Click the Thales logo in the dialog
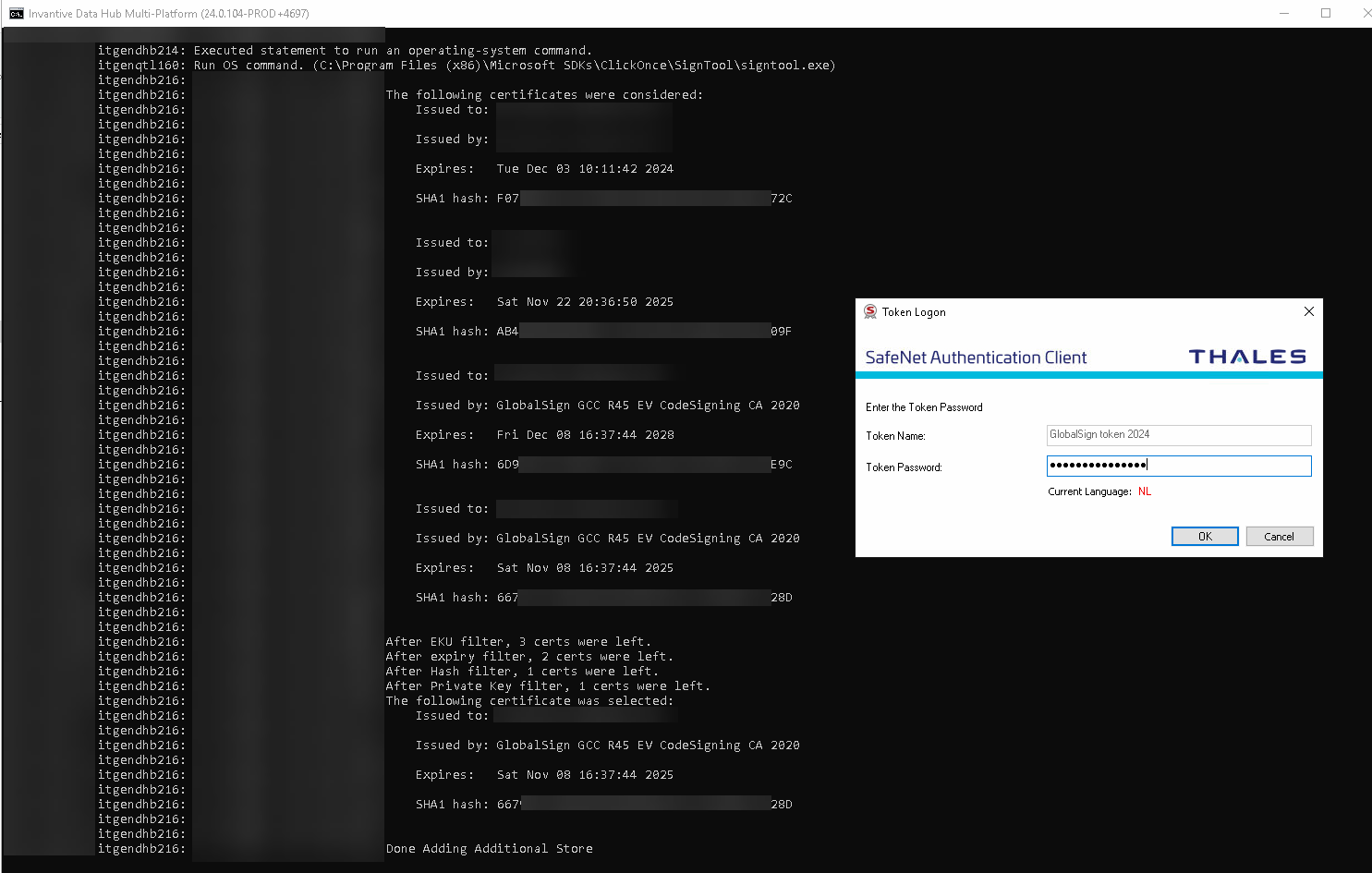The height and width of the screenshot is (873, 1372). [x=1246, y=358]
